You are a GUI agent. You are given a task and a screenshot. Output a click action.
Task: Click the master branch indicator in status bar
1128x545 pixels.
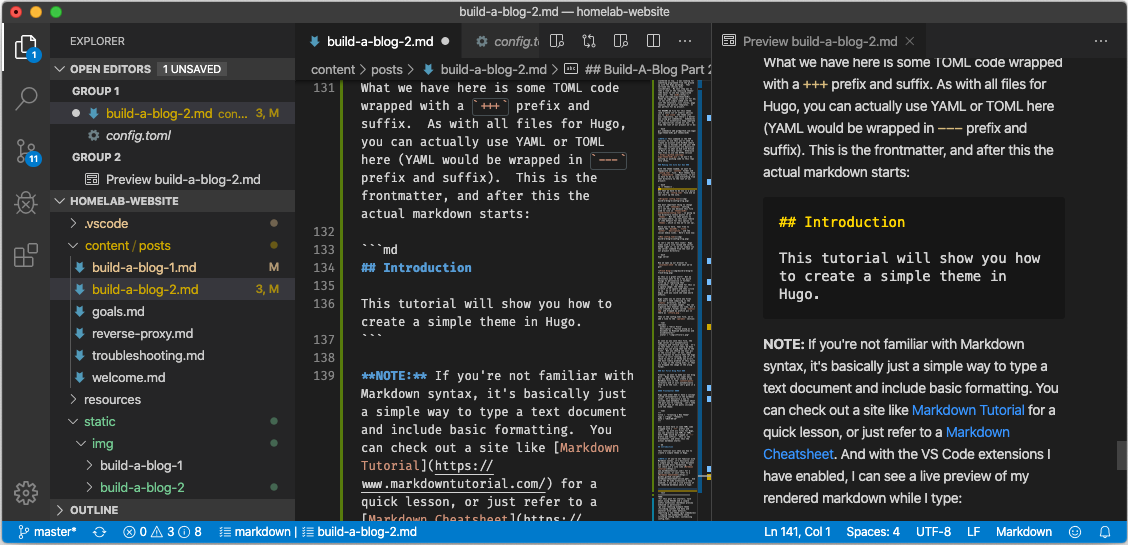pos(47,532)
